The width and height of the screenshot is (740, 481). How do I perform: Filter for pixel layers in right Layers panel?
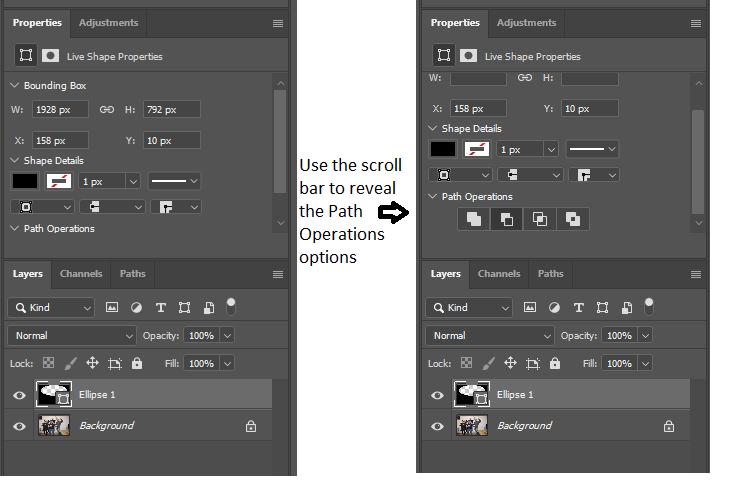pyautogui.click(x=530, y=308)
